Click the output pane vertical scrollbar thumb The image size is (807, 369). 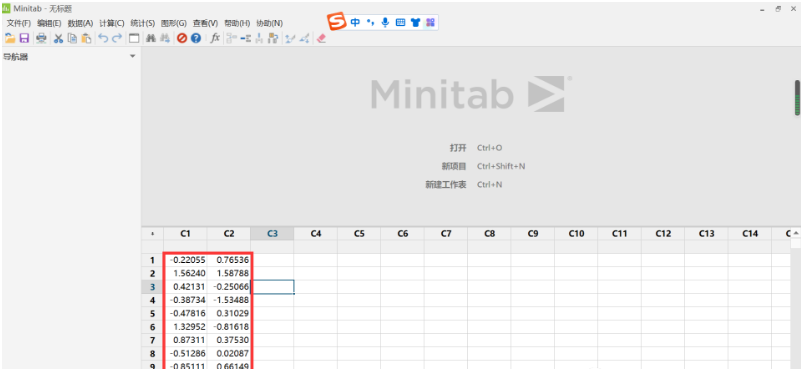click(x=797, y=98)
